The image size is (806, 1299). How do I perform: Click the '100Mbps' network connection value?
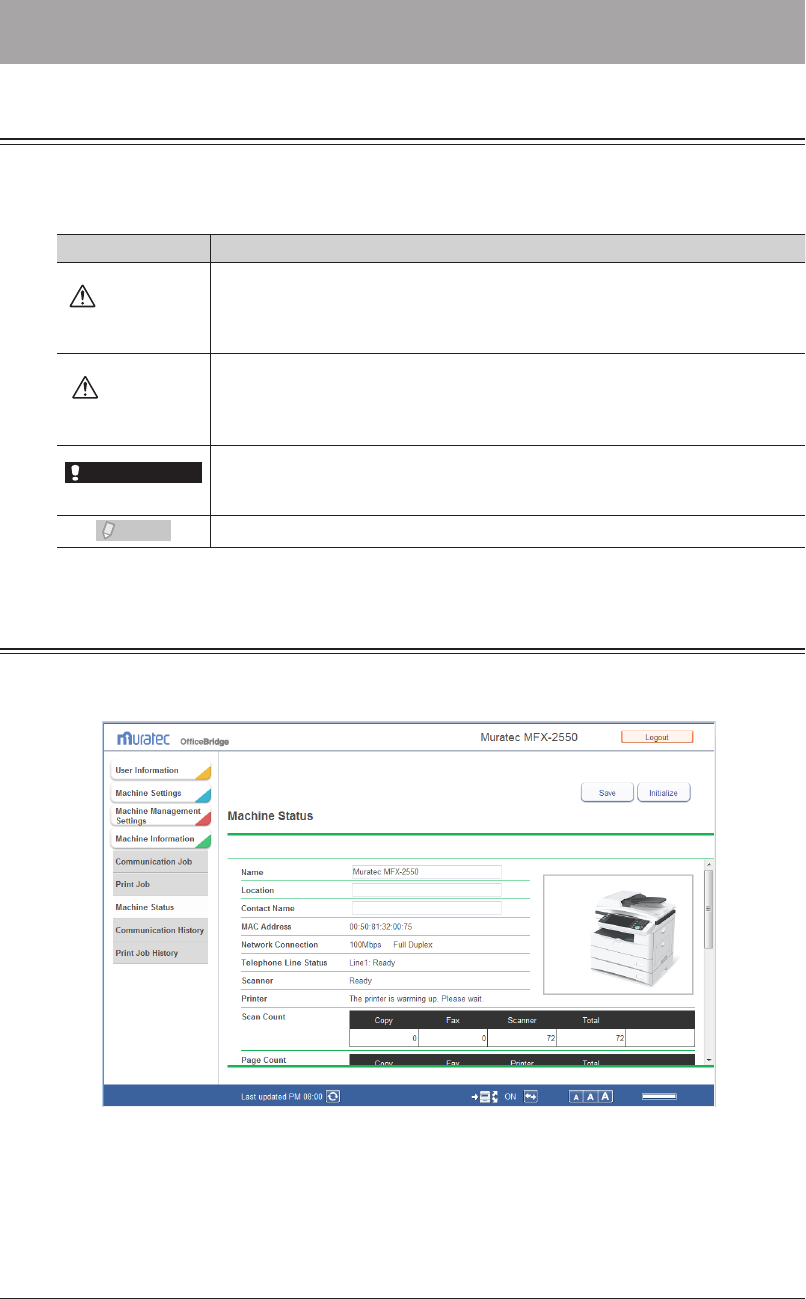[365, 944]
